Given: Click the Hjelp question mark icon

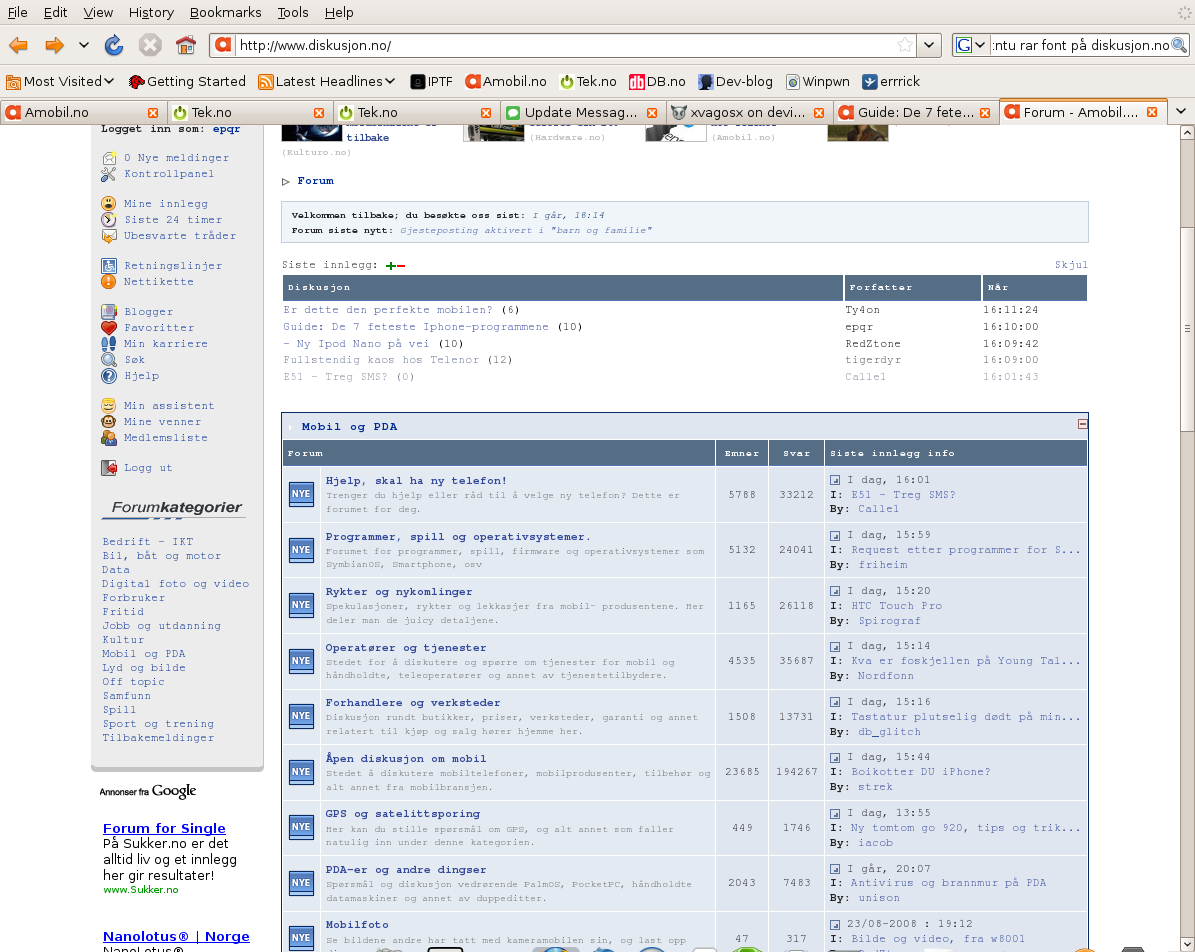Looking at the screenshot, I should [x=109, y=376].
